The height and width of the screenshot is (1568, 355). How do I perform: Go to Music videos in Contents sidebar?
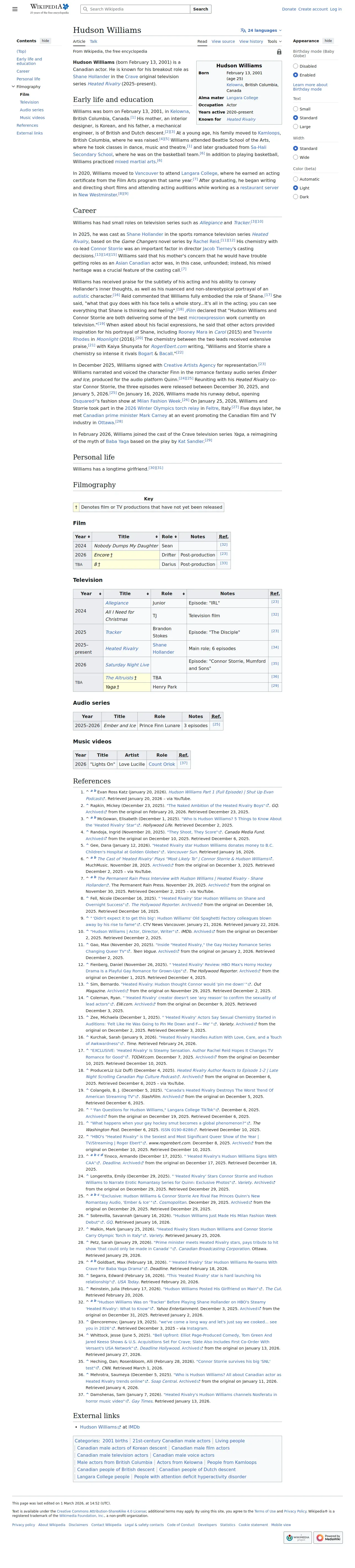(x=32, y=117)
